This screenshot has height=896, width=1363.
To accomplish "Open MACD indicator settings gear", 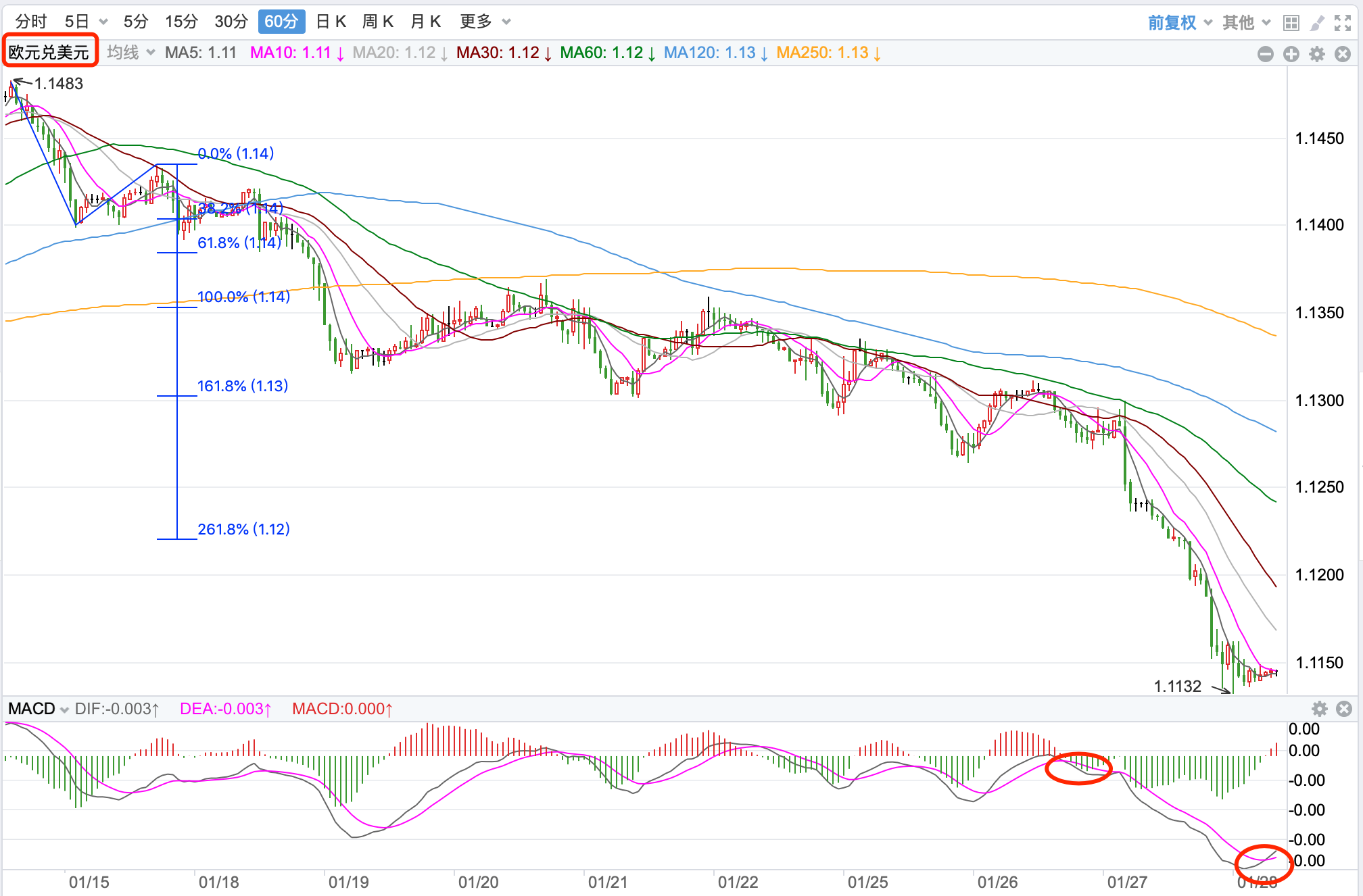I will click(x=1320, y=709).
